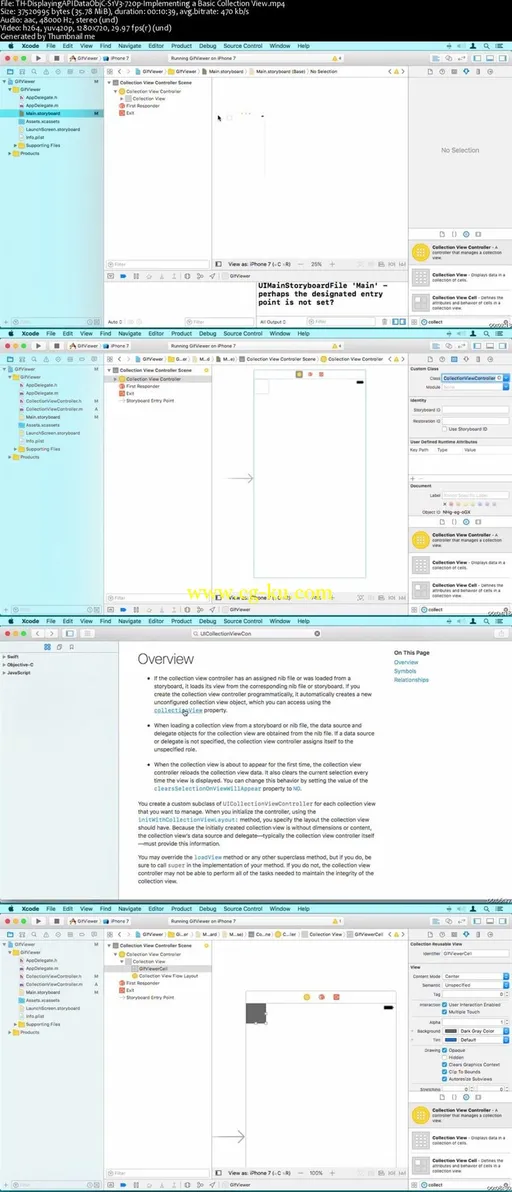512x1192 pixels.
Task: Pick Collection View library icon in the Custom Class frame
Action: [420, 565]
